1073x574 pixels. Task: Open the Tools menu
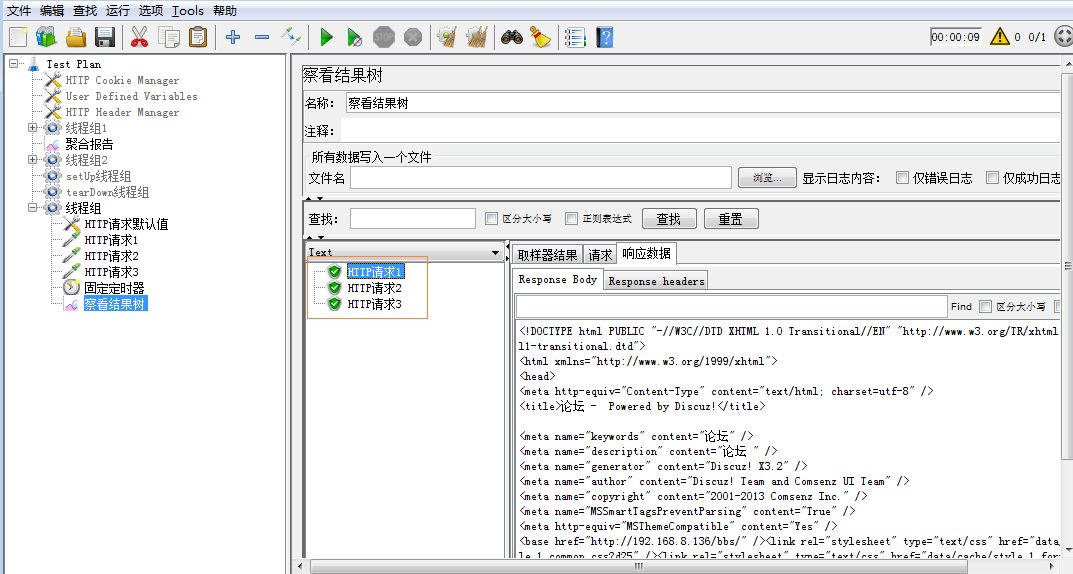click(x=188, y=10)
